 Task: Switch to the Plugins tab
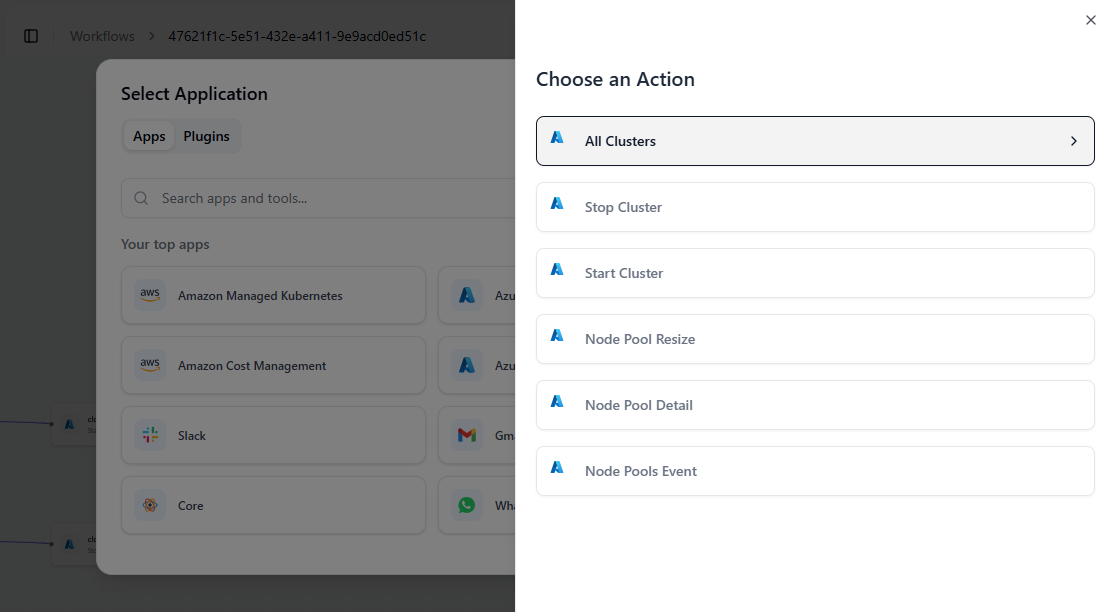tap(206, 136)
